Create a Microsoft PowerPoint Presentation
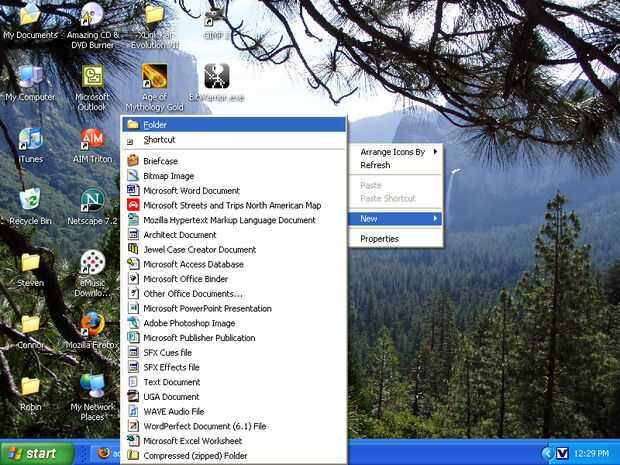Screen dimensions: 620x465 click(234, 308)
